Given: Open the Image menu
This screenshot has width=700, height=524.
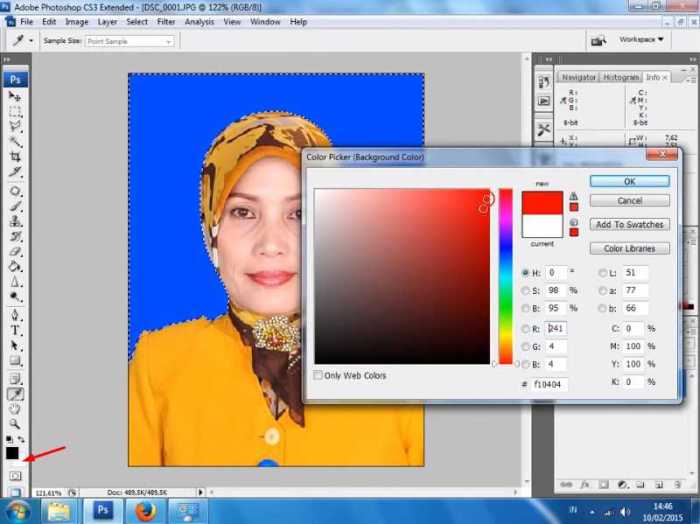Looking at the screenshot, I should (x=76, y=22).
